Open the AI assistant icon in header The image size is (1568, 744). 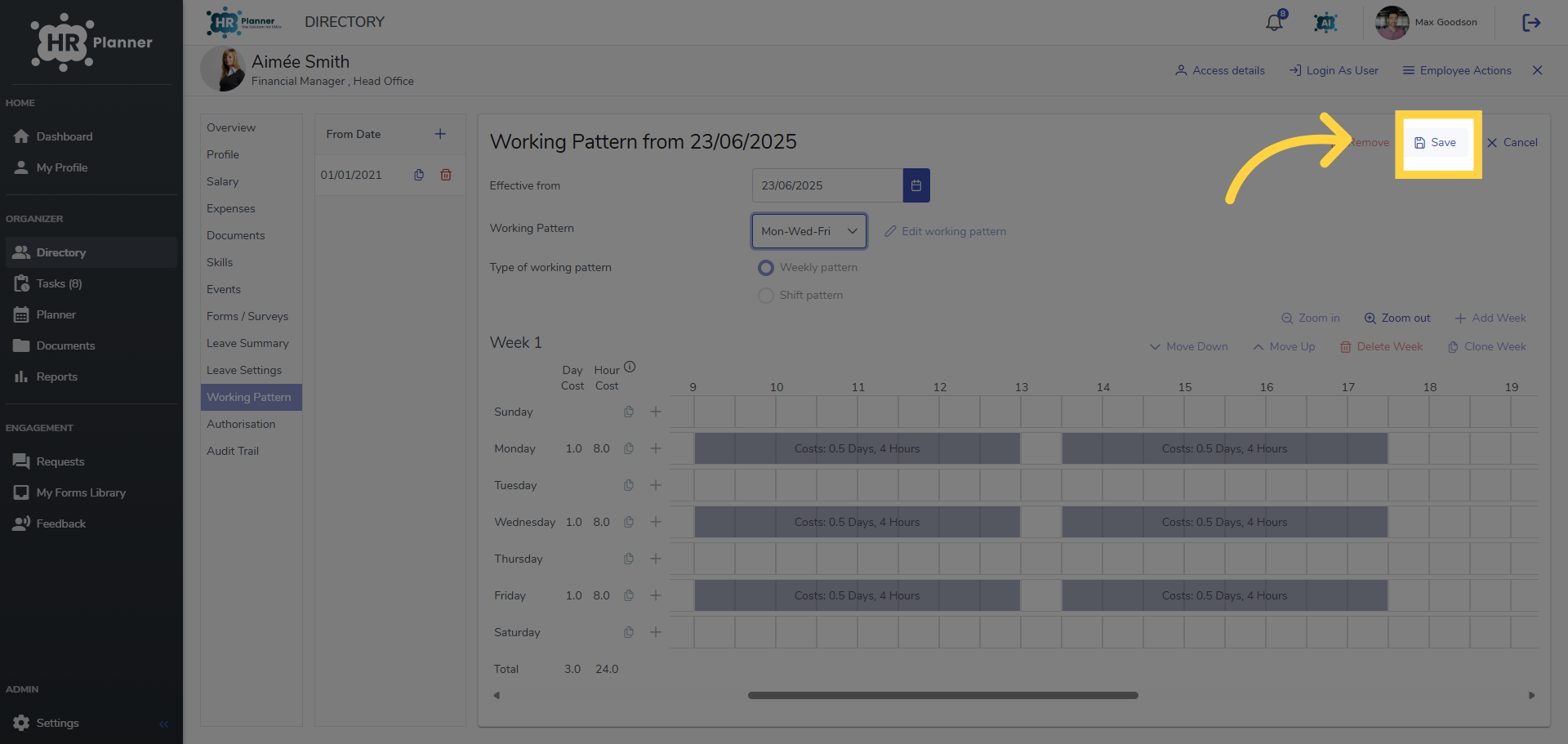pos(1325,23)
